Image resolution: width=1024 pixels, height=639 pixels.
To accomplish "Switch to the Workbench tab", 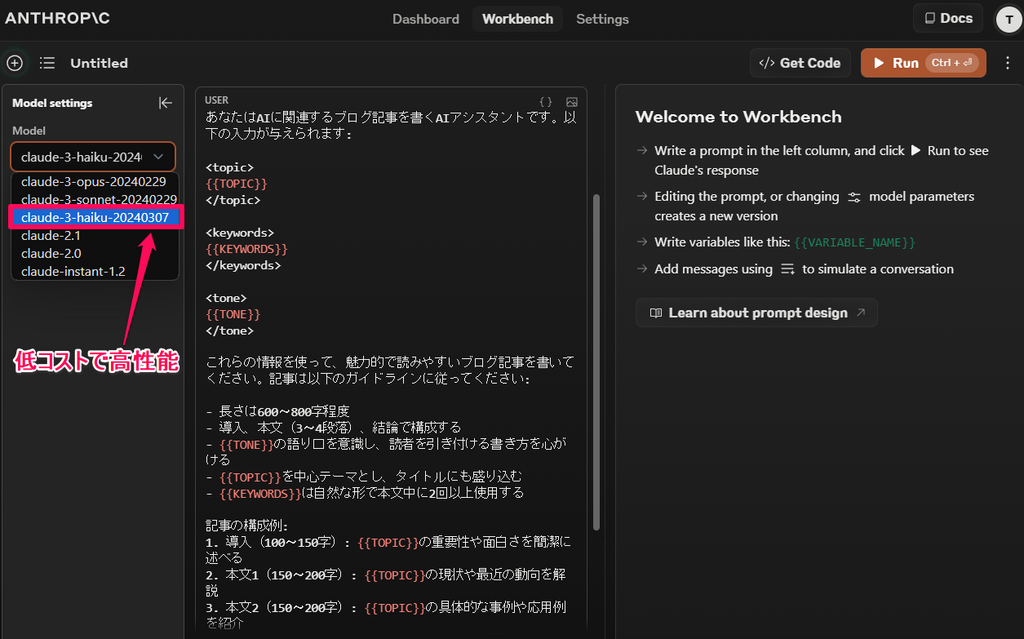I will click(x=517, y=19).
